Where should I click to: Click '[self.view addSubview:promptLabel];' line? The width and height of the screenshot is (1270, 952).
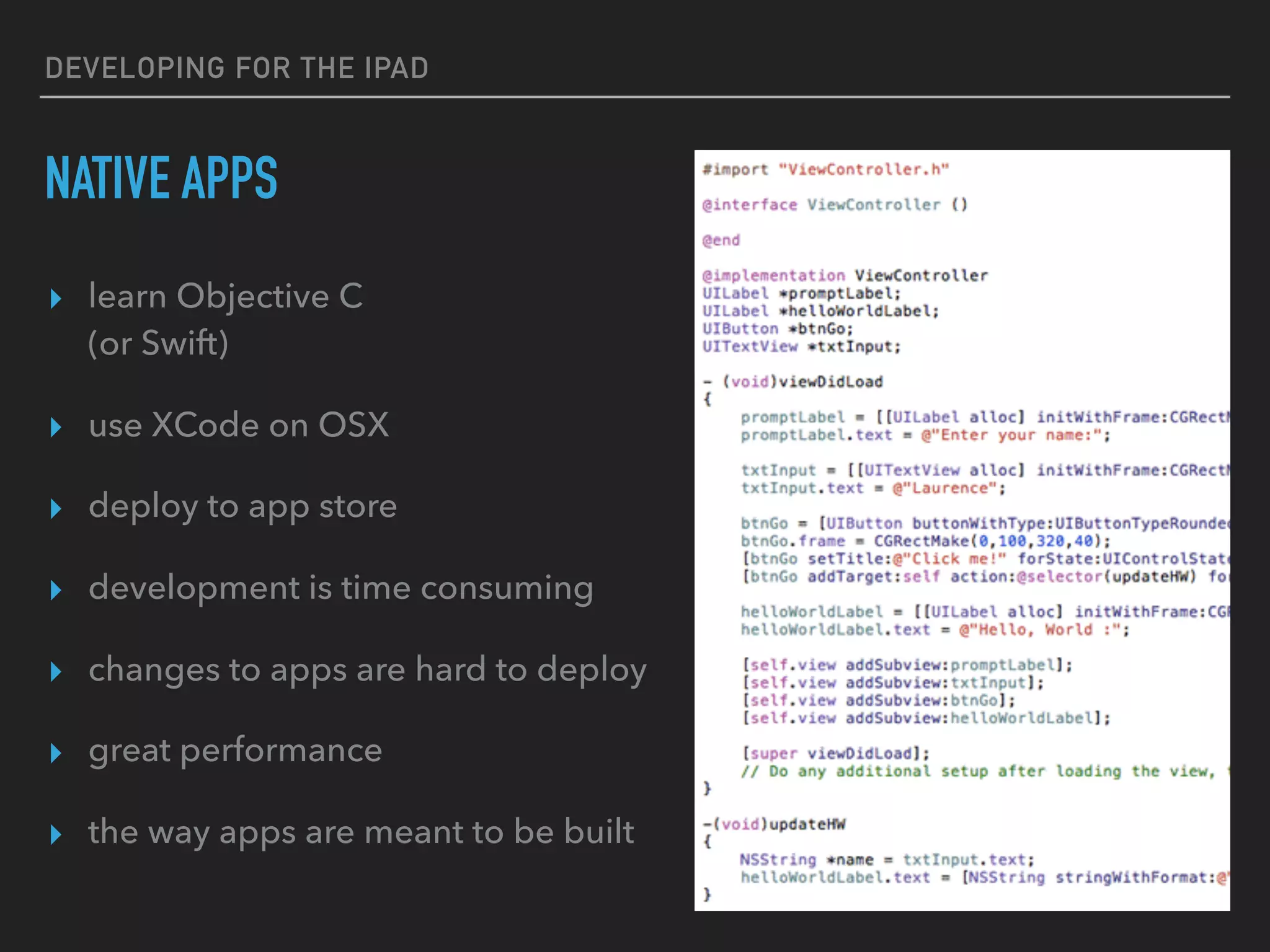pos(907,665)
